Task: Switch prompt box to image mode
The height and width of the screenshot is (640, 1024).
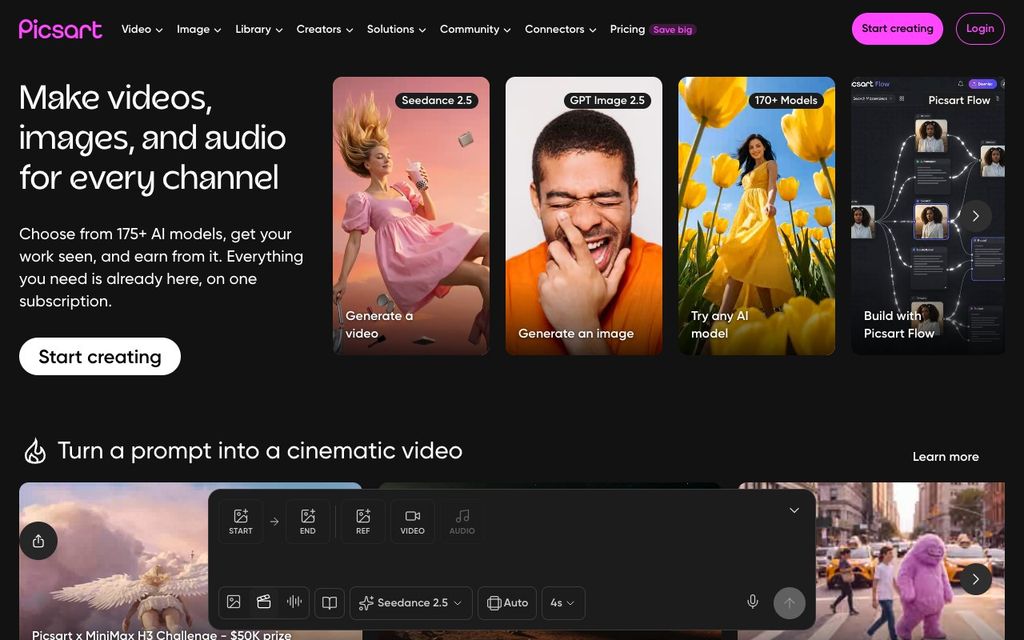Action: [x=234, y=602]
